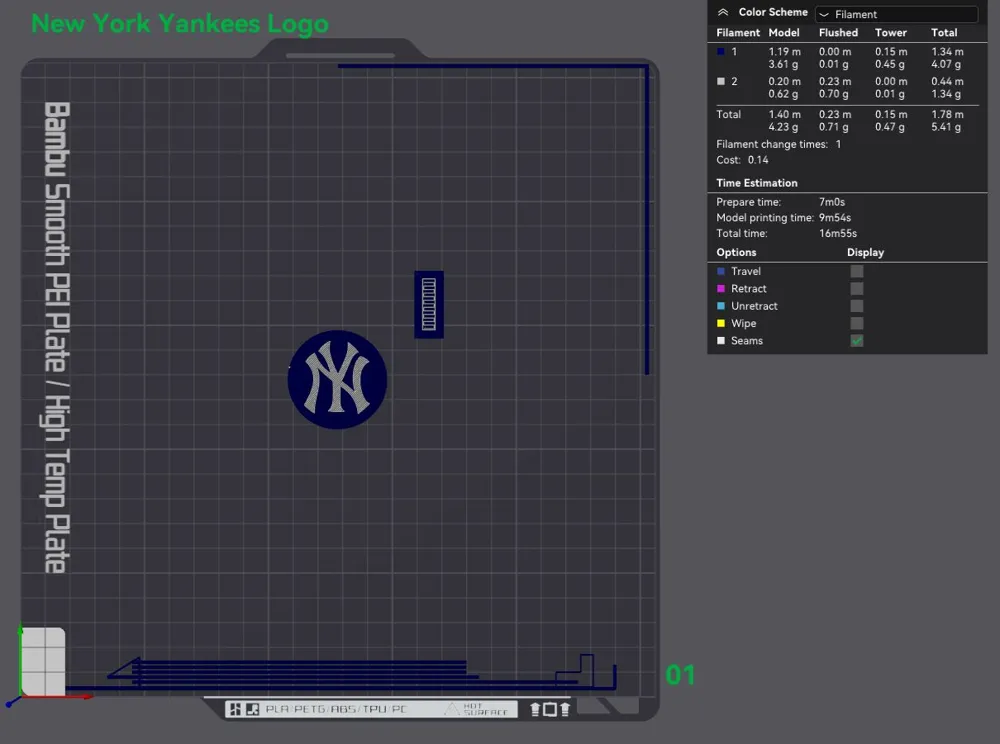Click the Options heading

(736, 252)
